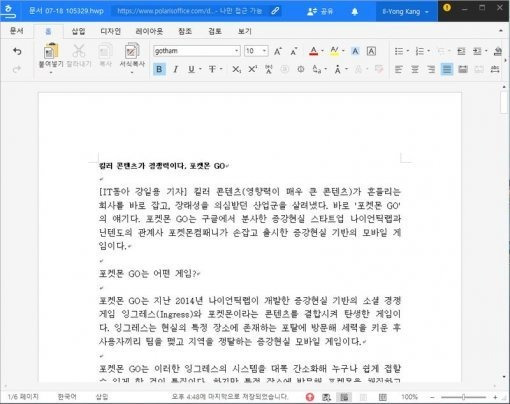Screen dimensions: 510x404
Task: Switch to the 디자인 (Design) tab
Action: pyautogui.click(x=110, y=31)
